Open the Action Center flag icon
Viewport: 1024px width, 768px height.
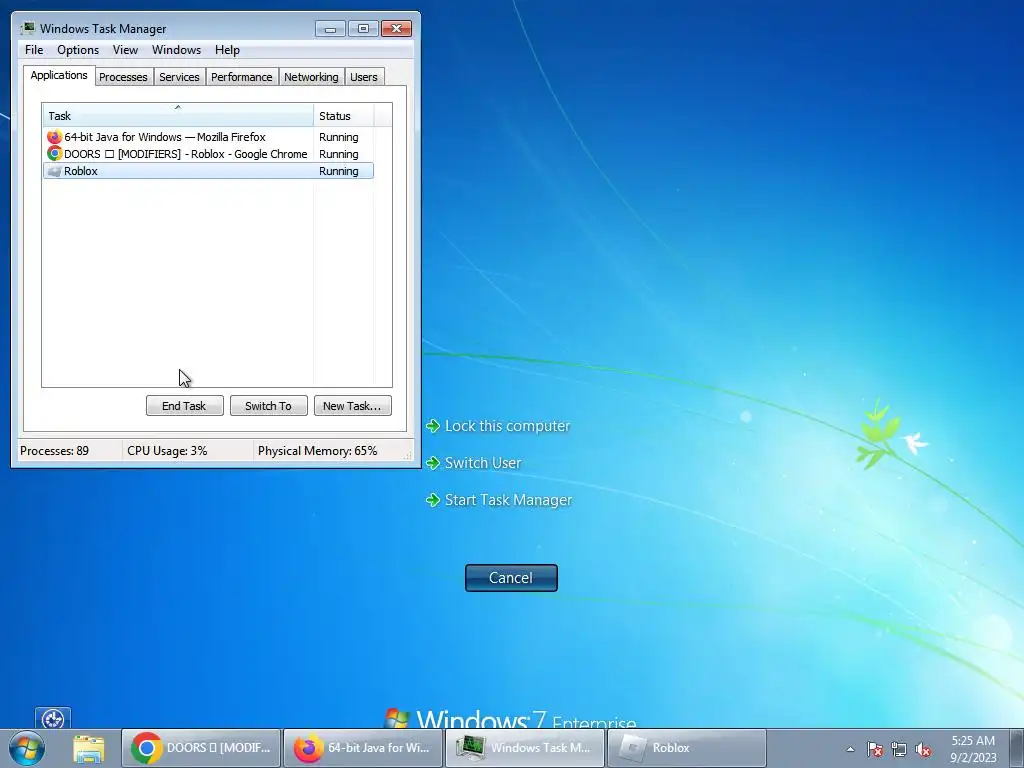875,750
